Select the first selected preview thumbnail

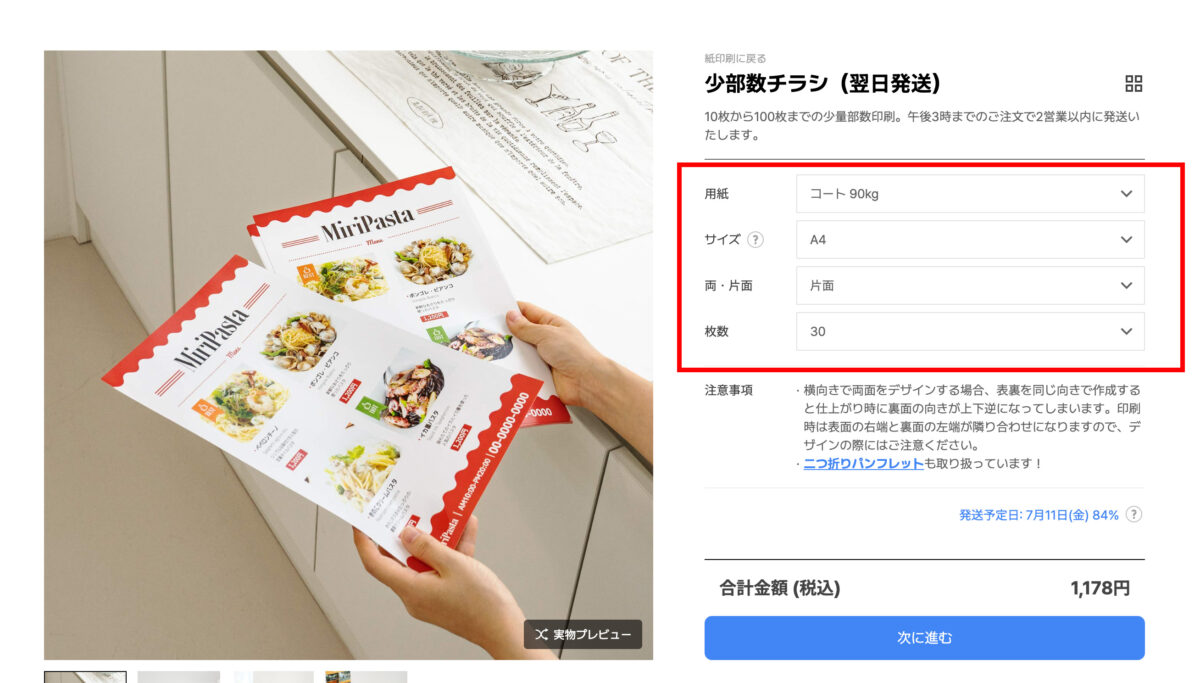pyautogui.click(x=85, y=677)
